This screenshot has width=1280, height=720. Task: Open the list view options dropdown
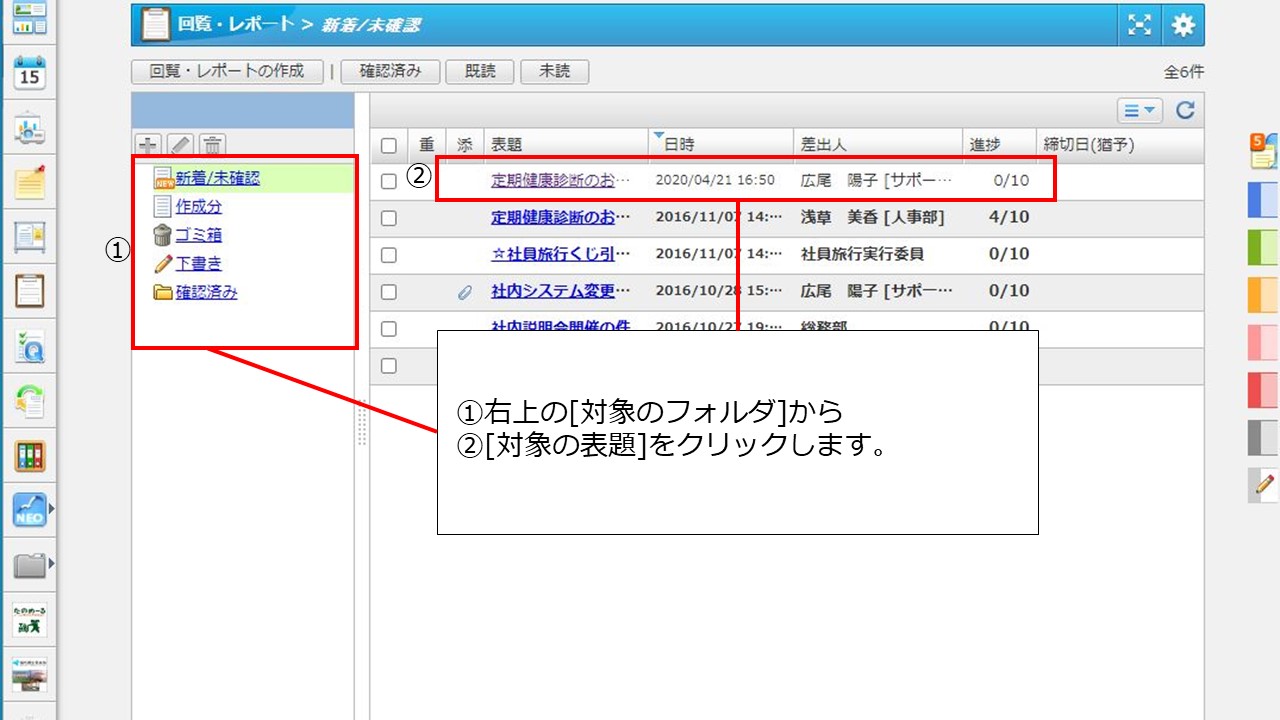click(x=1139, y=110)
